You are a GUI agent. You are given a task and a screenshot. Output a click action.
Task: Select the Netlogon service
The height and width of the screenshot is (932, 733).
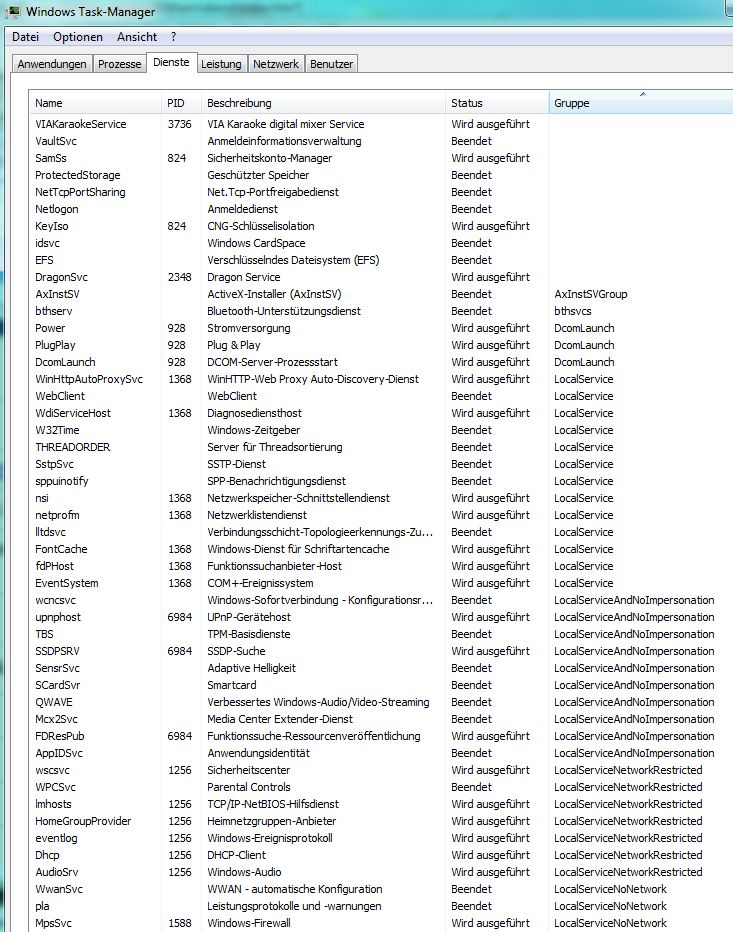click(x=56, y=209)
